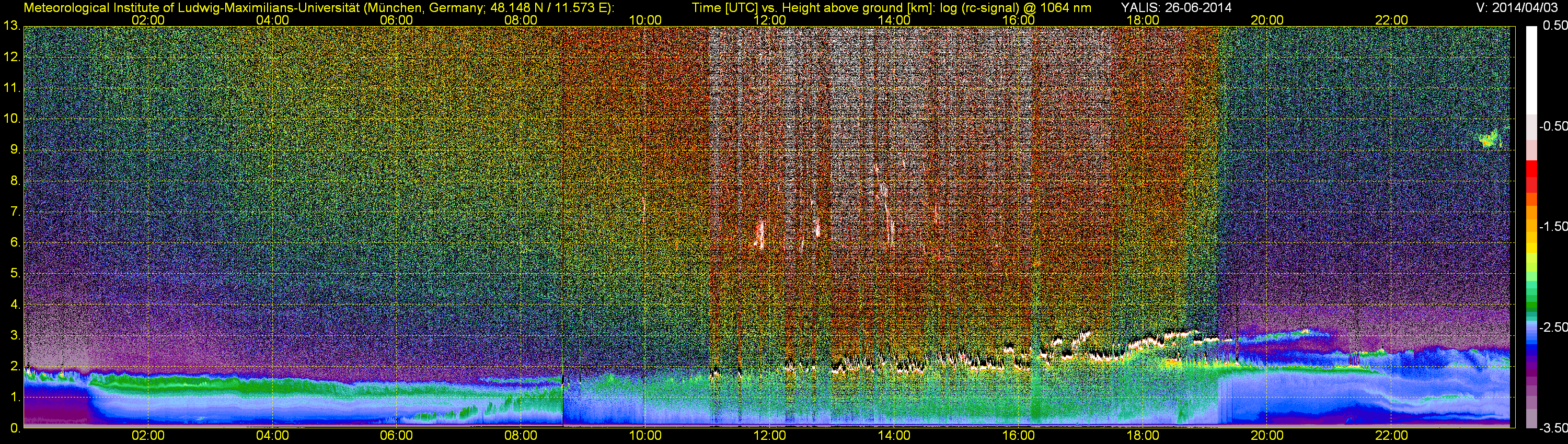Click the height axis label '7.'
The image size is (1568, 444).
point(15,212)
